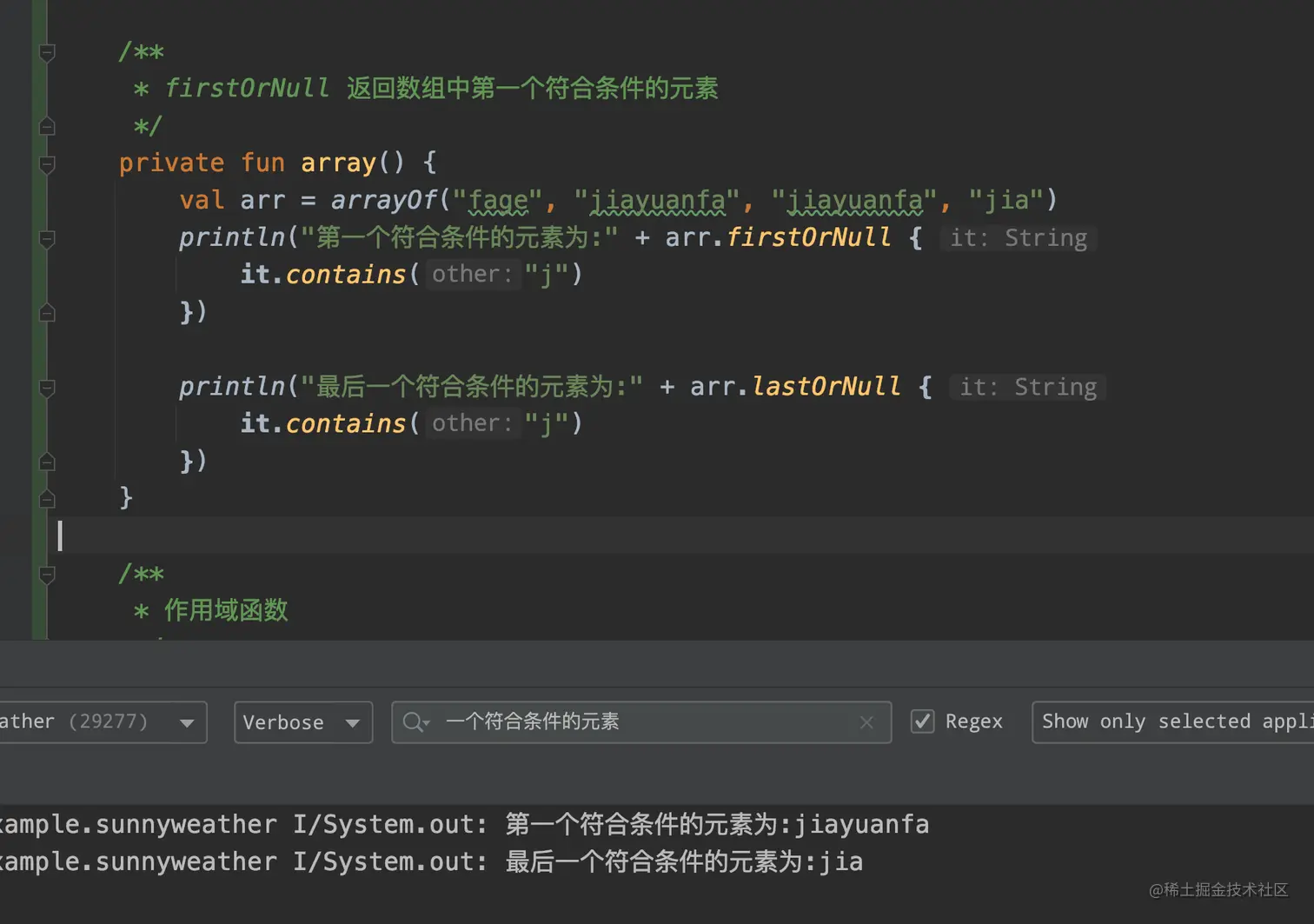
Task: Focus the logcat search field
Action: coord(641,722)
